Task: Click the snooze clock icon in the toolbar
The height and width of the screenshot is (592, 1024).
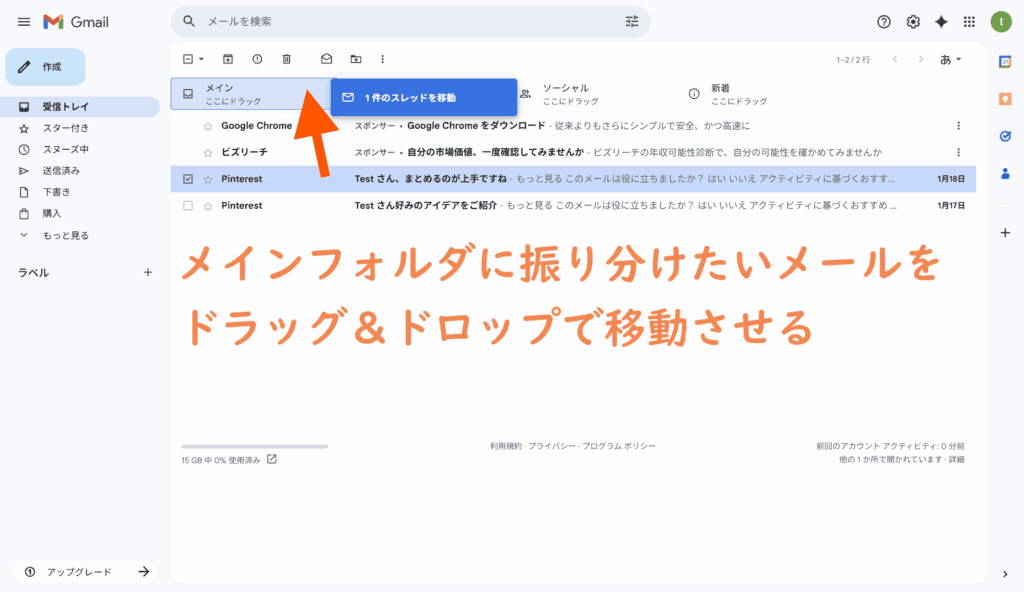Action: click(x=257, y=60)
